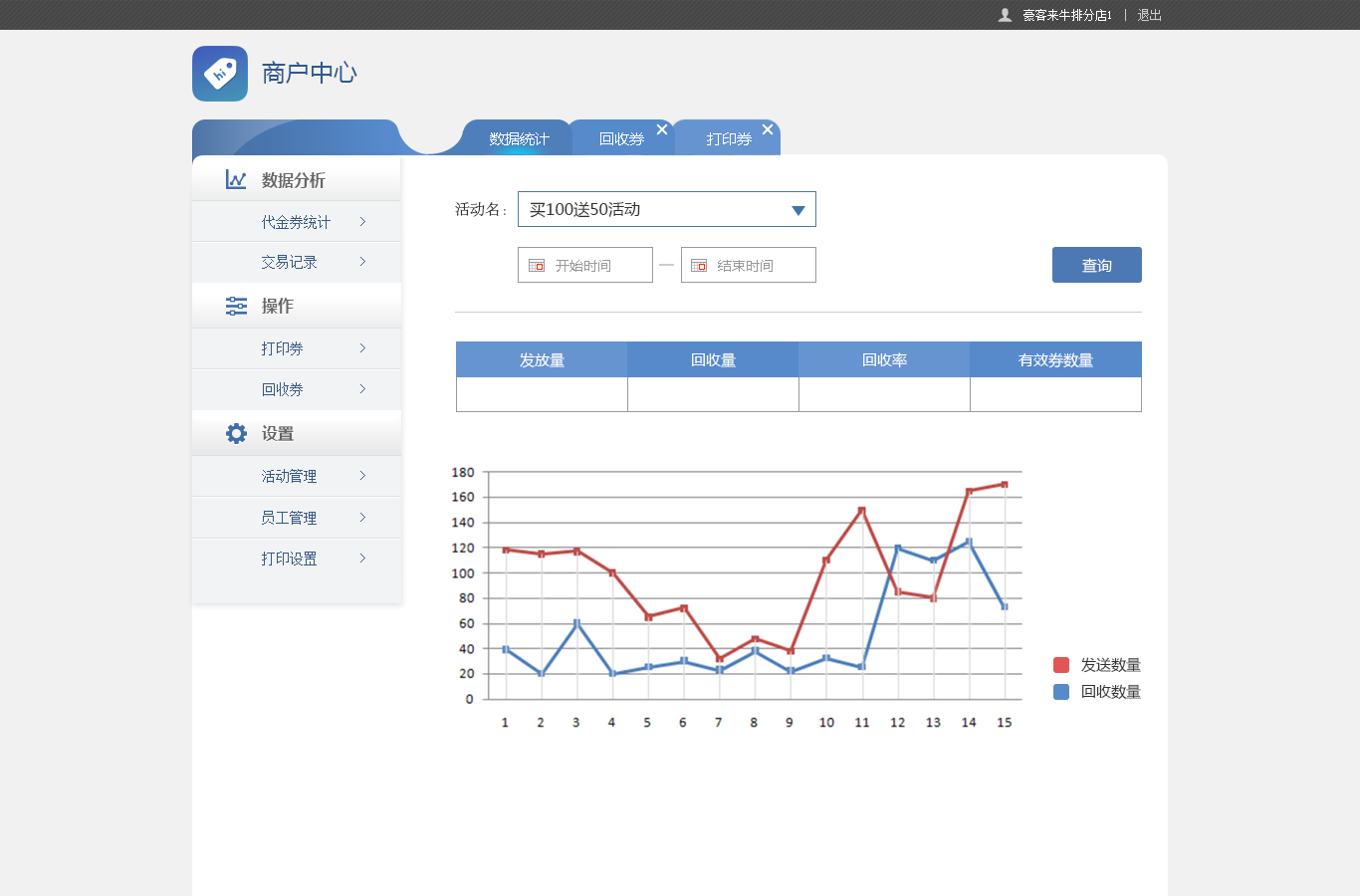Close the 回收券 tab
Screen dimensions: 1360x896
click(x=662, y=129)
